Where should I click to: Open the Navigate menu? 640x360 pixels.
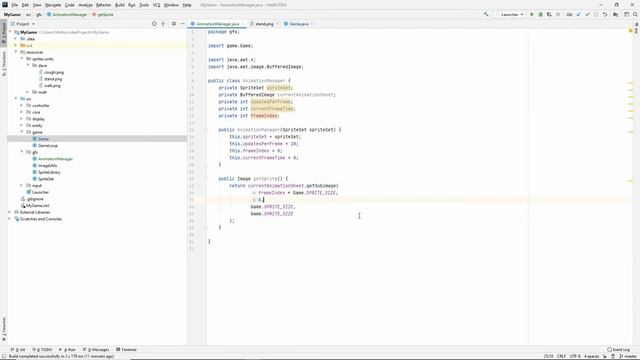coord(53,5)
